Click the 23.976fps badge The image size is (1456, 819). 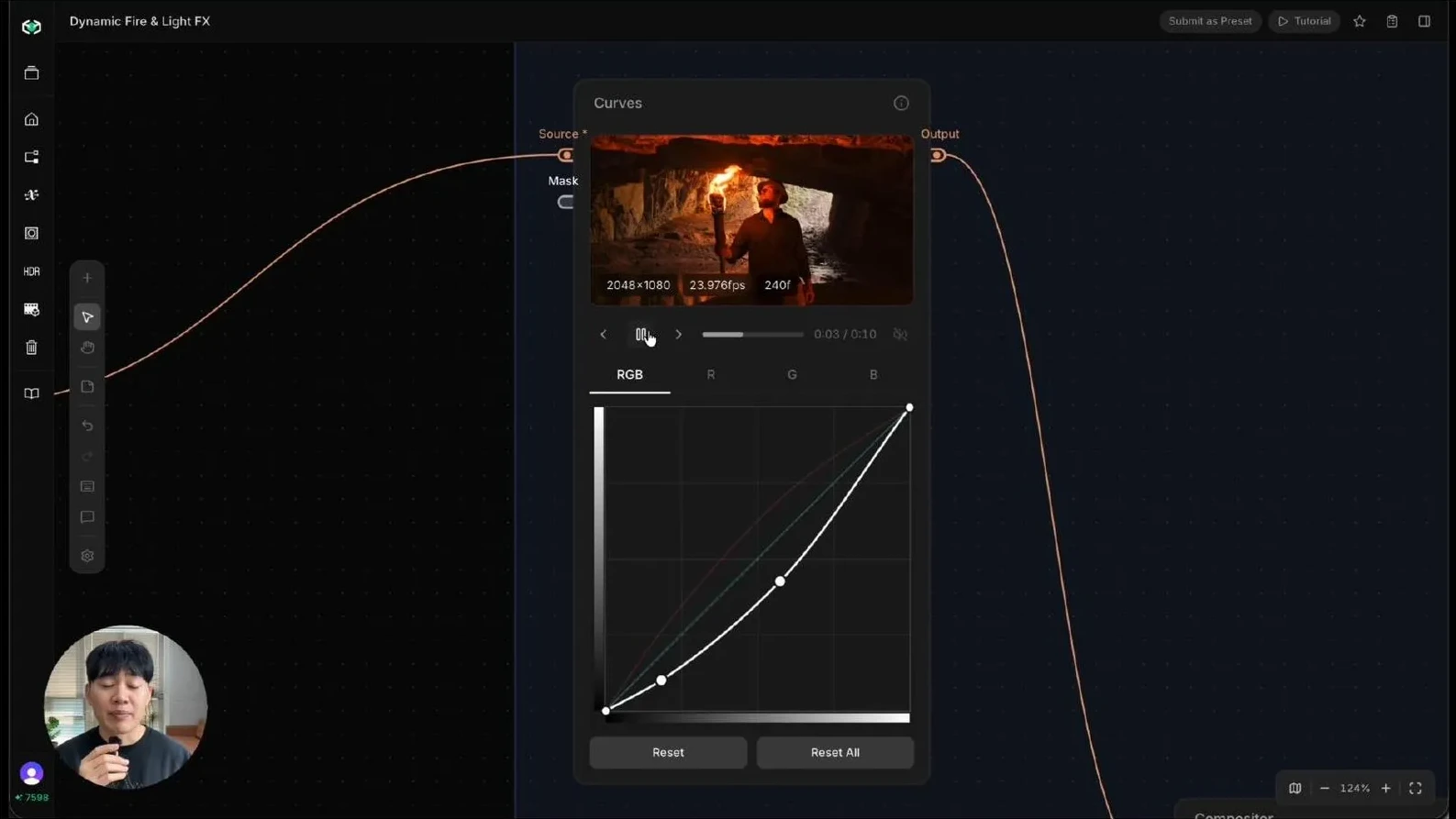tap(717, 285)
